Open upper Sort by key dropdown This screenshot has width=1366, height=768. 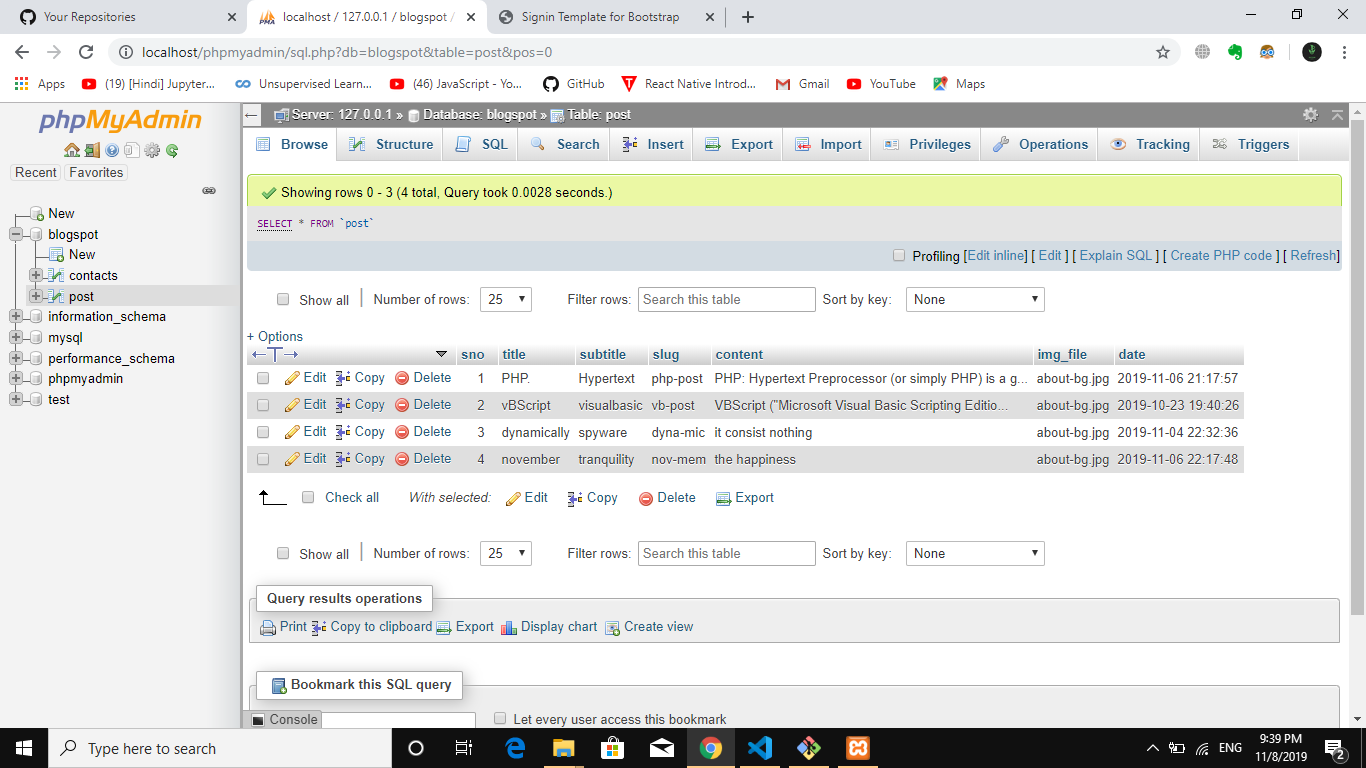pos(975,299)
